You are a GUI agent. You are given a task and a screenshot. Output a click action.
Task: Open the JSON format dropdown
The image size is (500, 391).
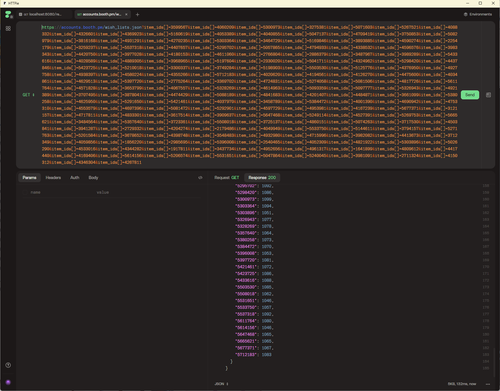(x=222, y=384)
